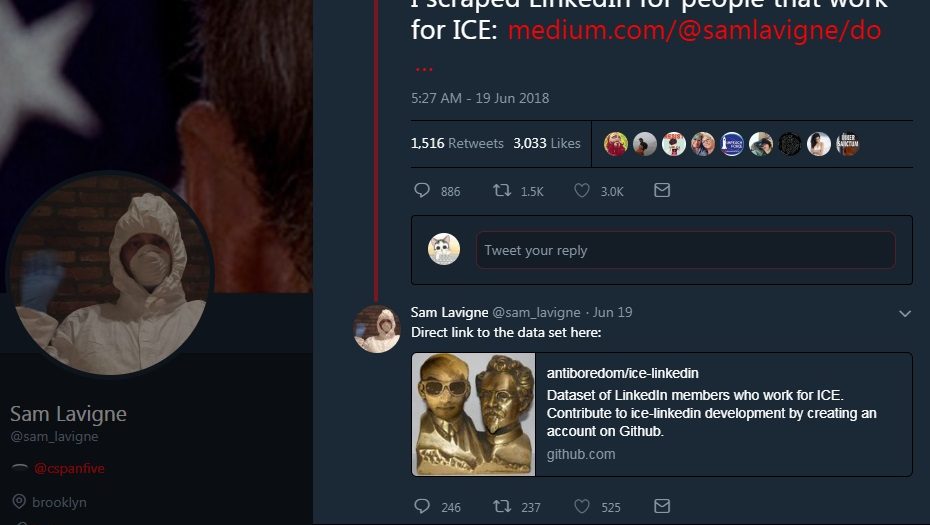View the 1,516 Retweets list
The height and width of the screenshot is (525, 930).
click(457, 143)
